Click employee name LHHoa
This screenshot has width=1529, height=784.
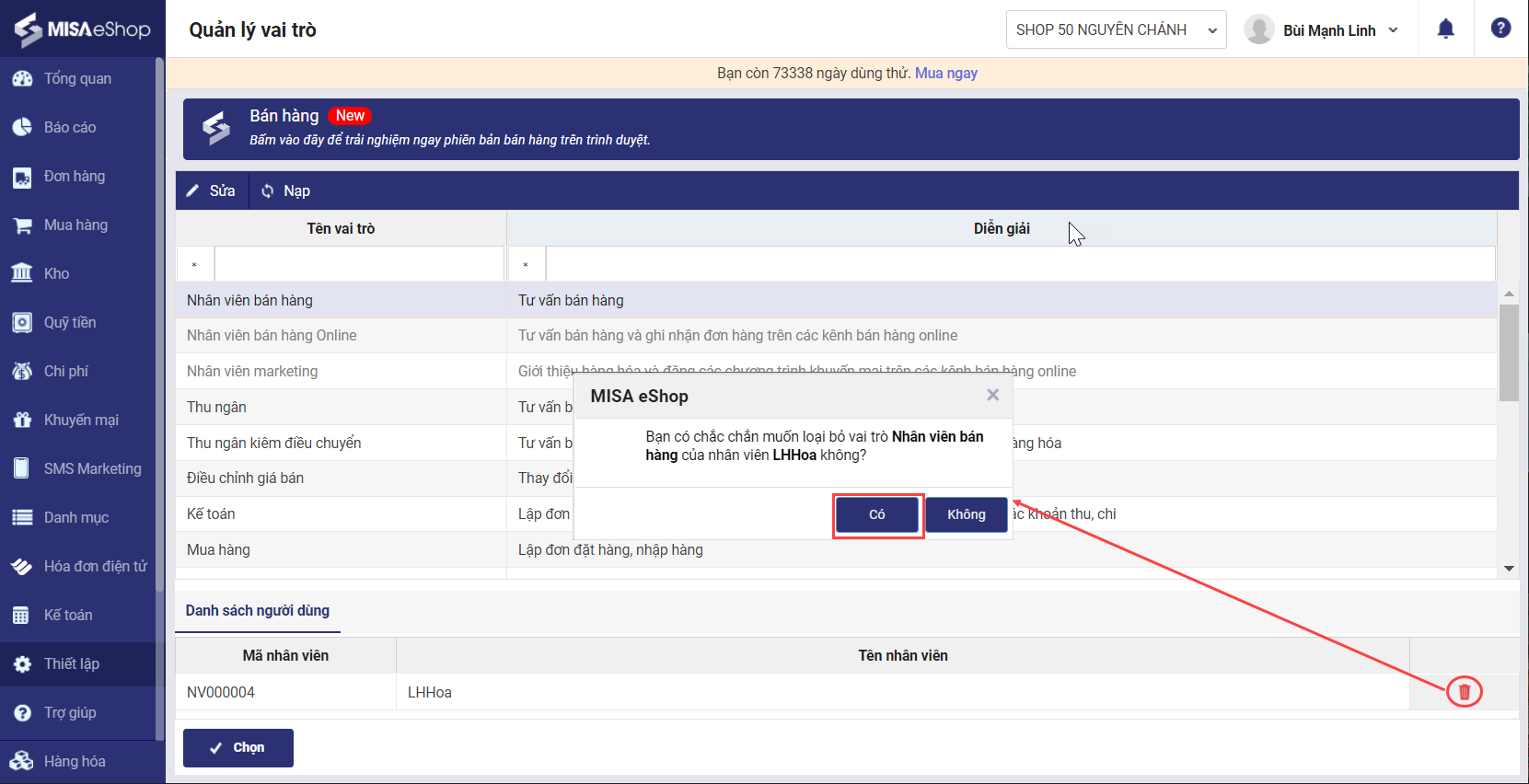(430, 692)
